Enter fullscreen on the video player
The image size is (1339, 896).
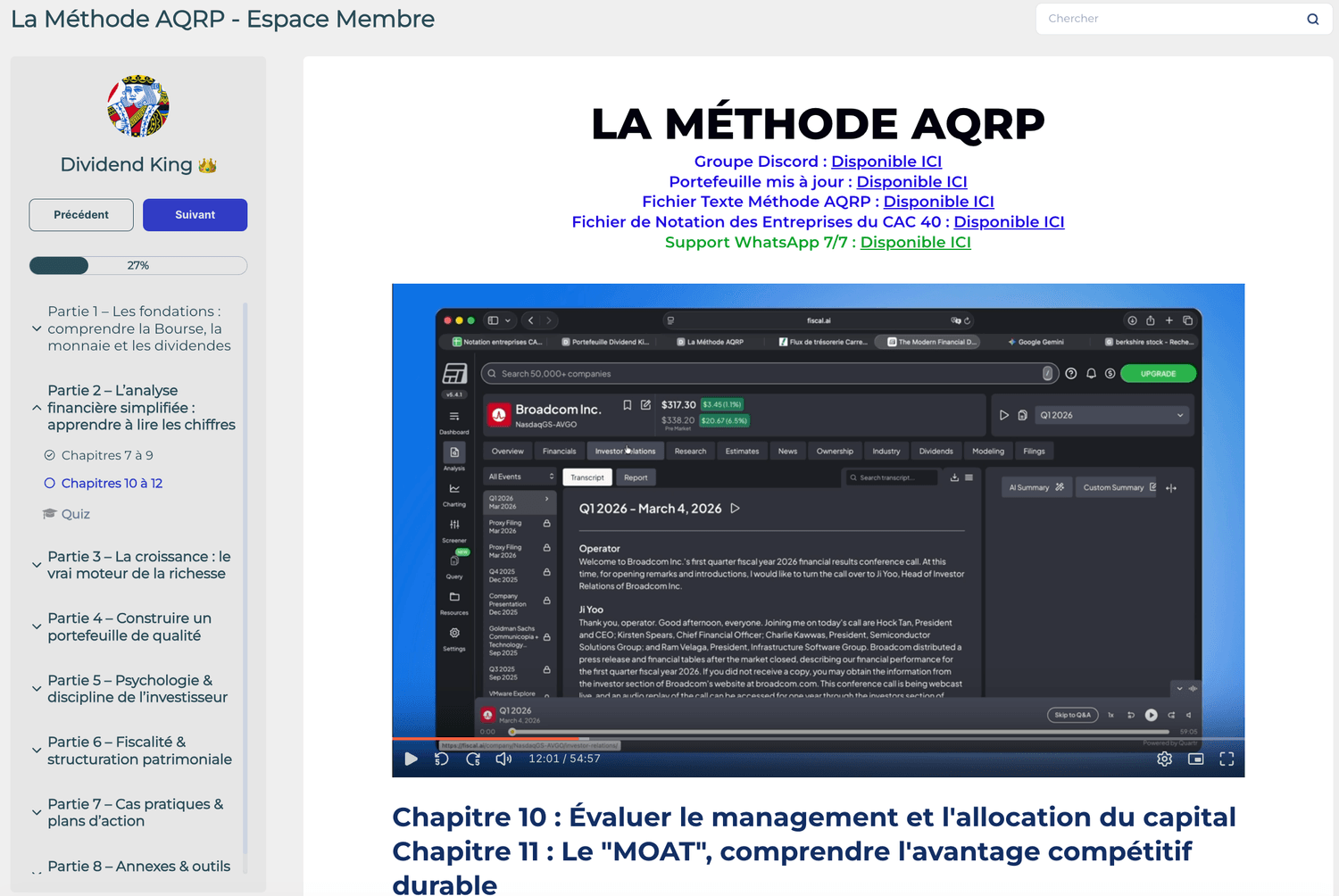(1227, 759)
